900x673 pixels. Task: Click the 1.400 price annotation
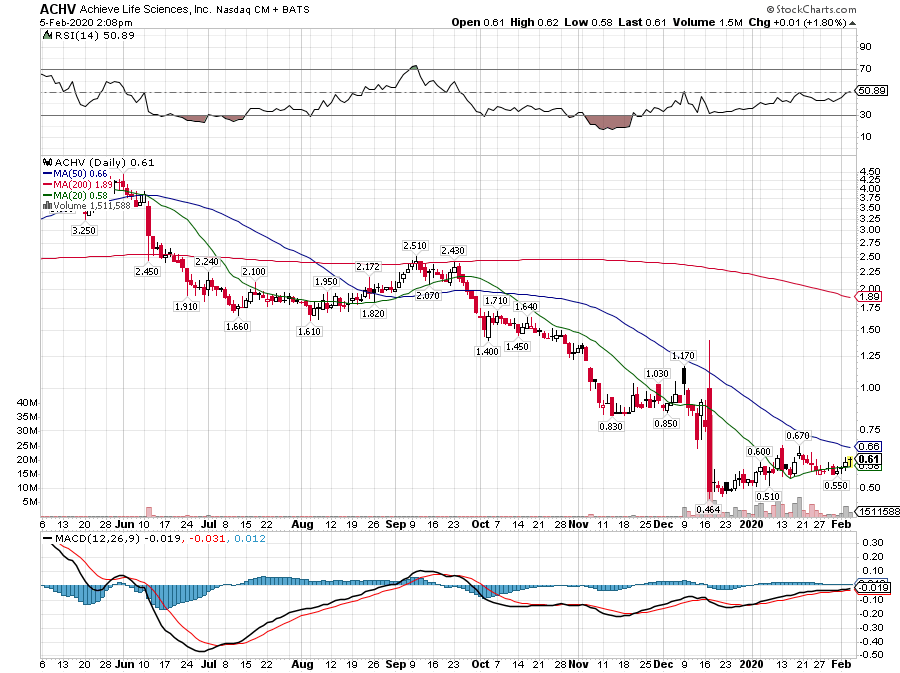tap(487, 351)
